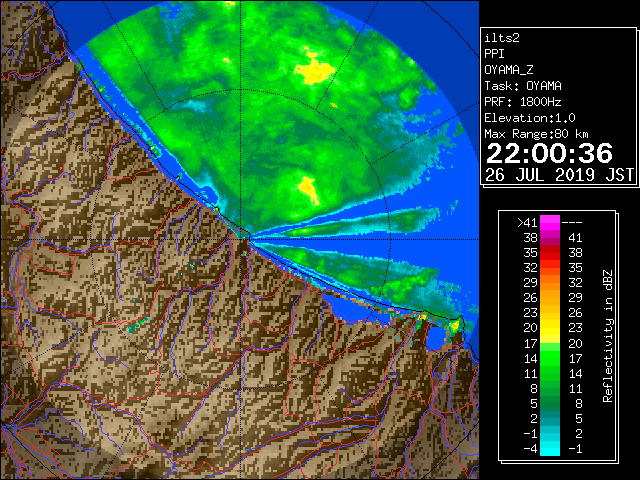The height and width of the screenshot is (480, 640).
Task: Click the date 26 JUL 2019 JST
Action: [559, 176]
